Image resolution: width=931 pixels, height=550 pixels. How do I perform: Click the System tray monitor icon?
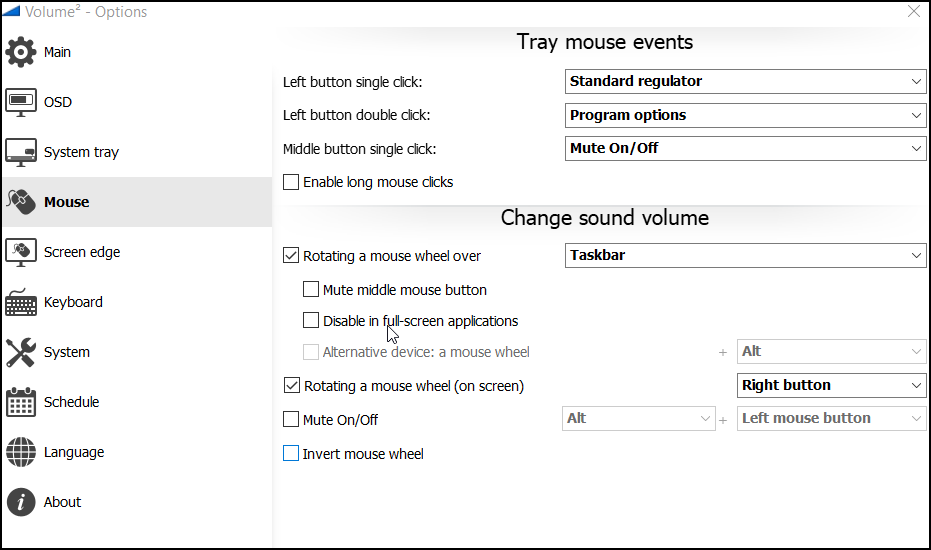pyautogui.click(x=21, y=152)
